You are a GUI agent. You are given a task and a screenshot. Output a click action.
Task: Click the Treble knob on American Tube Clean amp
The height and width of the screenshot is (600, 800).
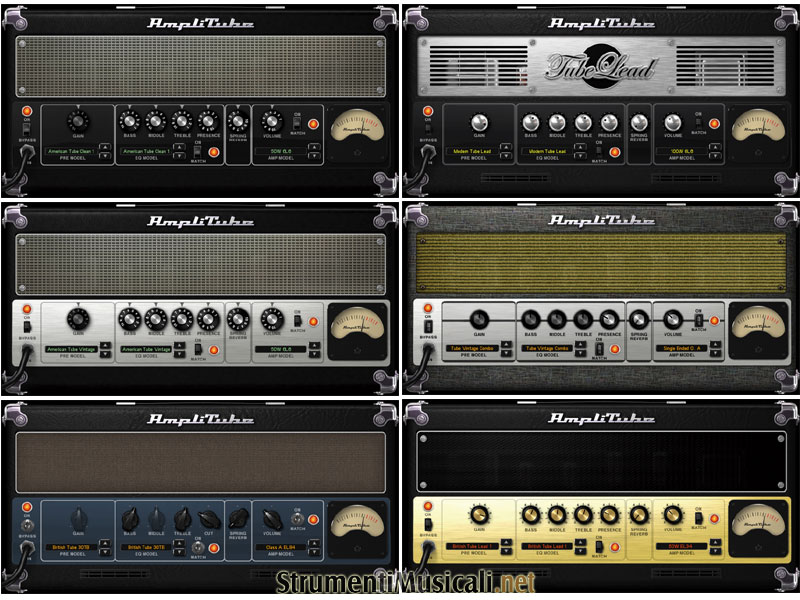click(x=181, y=120)
